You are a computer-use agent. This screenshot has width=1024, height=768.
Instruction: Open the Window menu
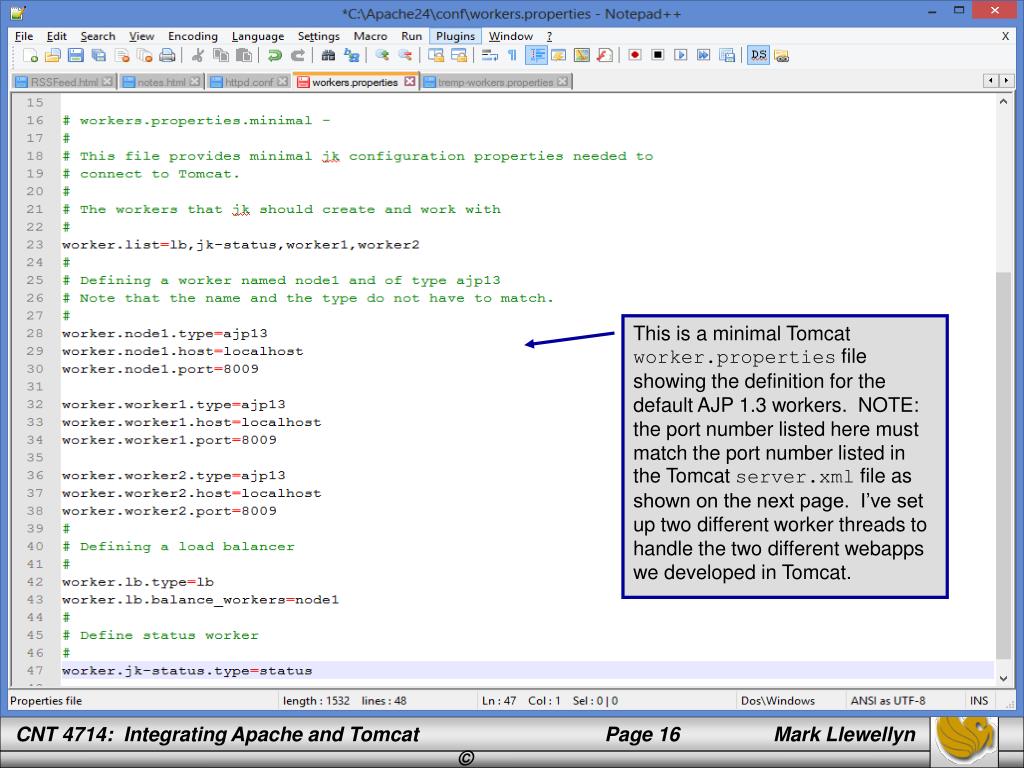511,37
